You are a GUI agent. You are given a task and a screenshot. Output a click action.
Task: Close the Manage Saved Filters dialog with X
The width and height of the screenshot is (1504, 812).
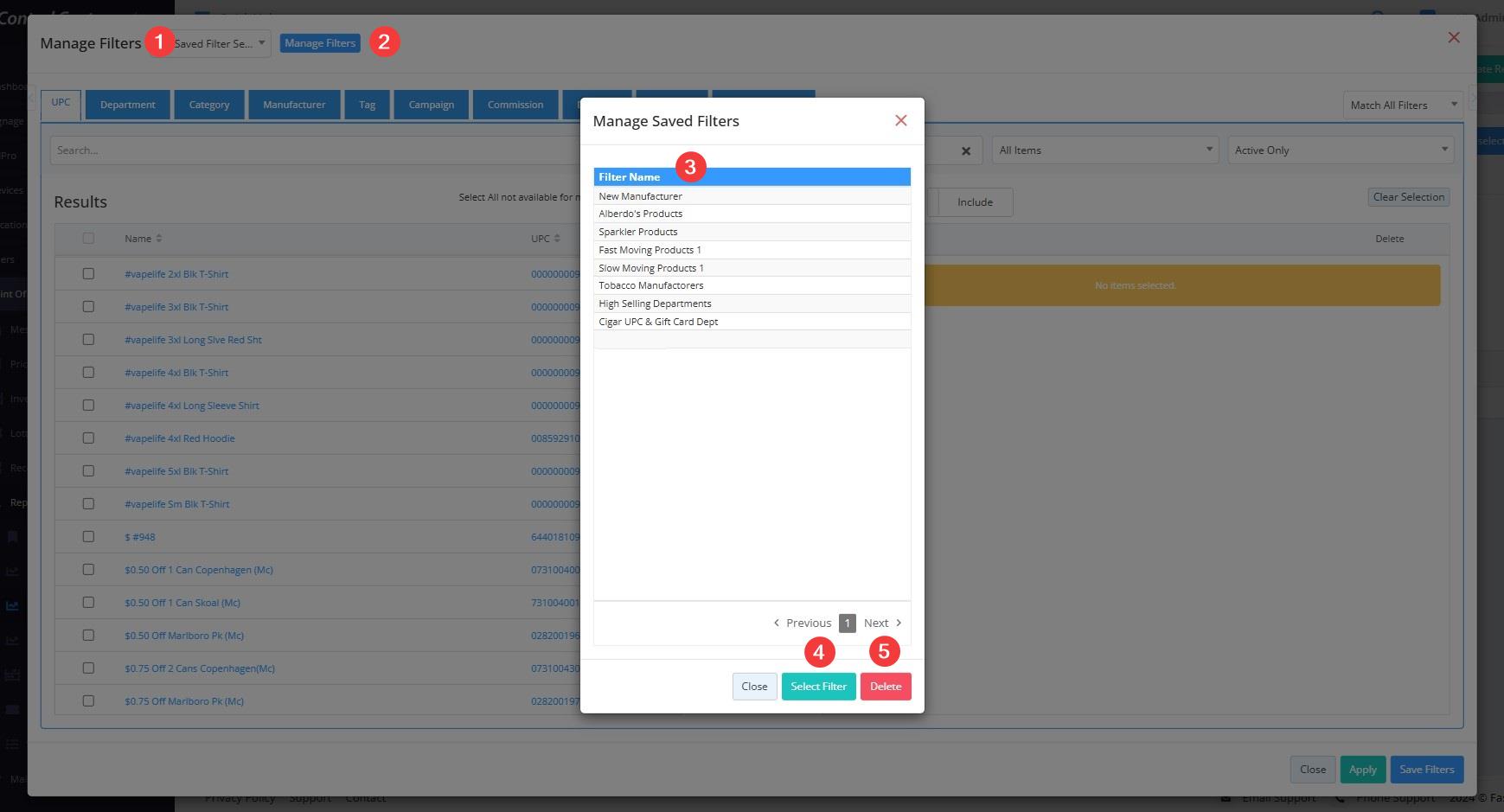[900, 120]
